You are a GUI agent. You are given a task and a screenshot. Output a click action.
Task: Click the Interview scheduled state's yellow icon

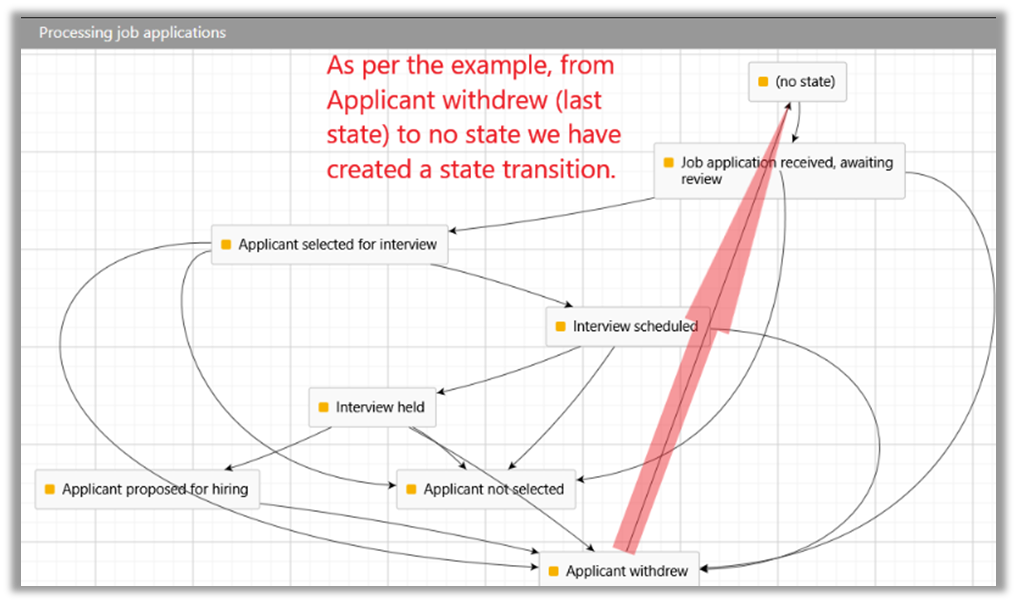click(560, 326)
